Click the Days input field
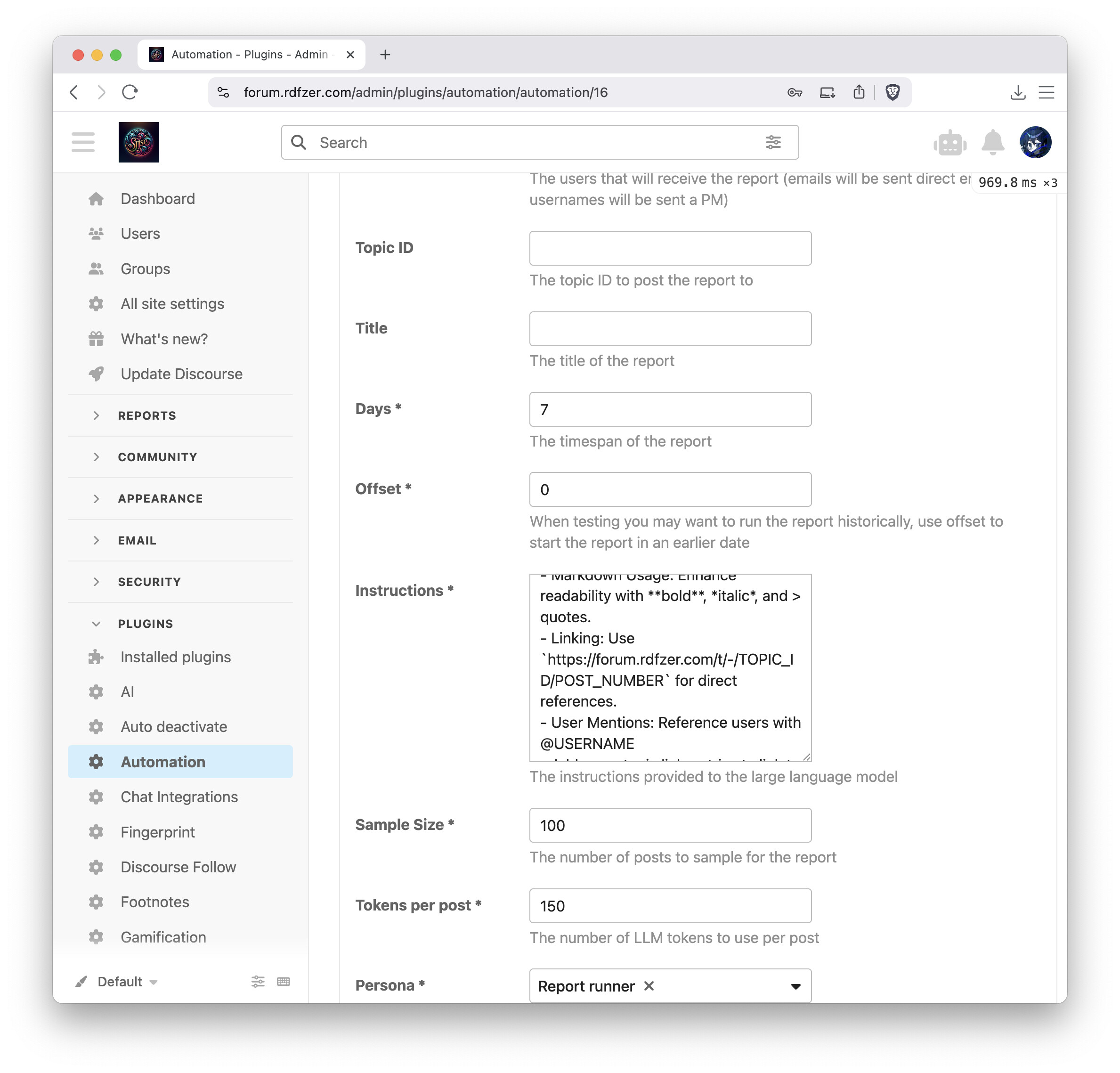The image size is (1120, 1073). (670, 409)
